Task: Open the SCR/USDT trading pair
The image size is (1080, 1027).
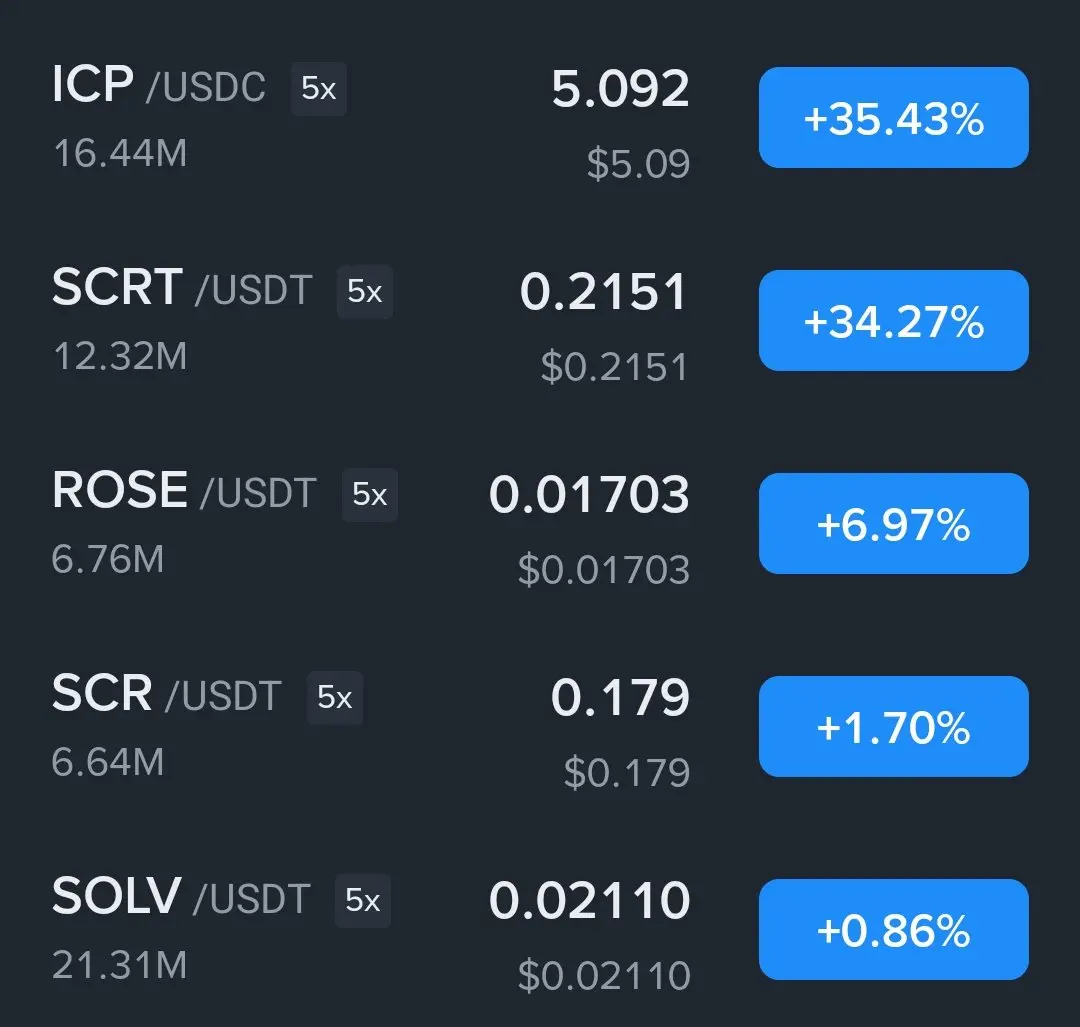Action: 167,694
